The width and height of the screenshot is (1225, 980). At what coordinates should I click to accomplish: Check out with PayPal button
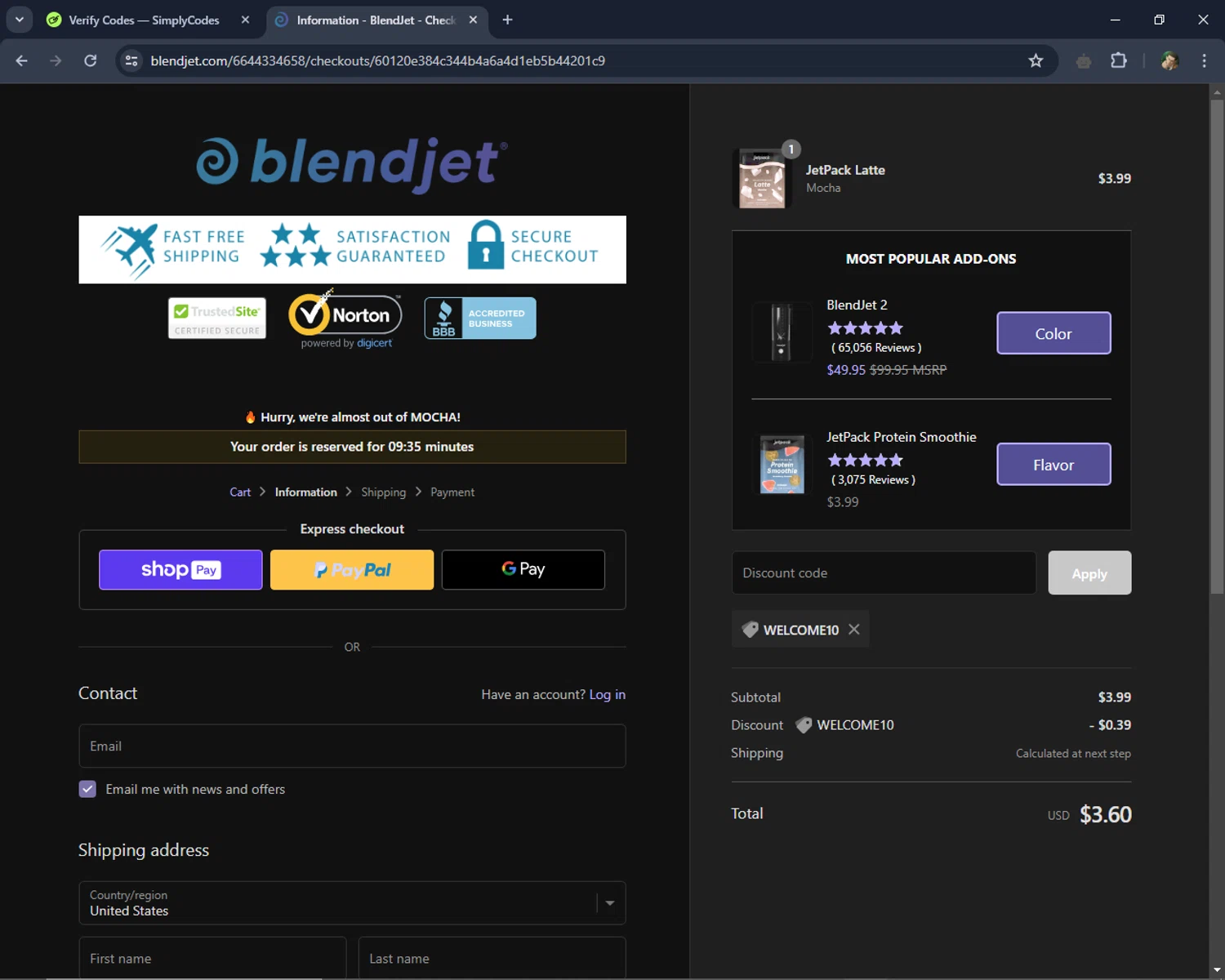[352, 569]
